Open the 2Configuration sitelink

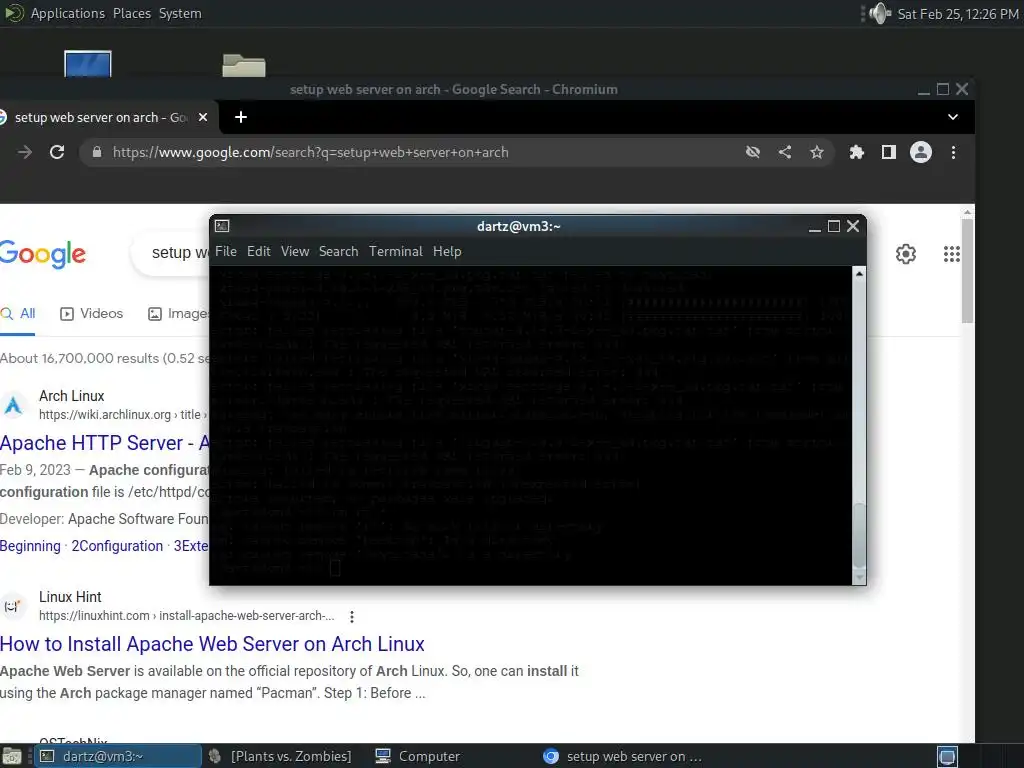click(x=118, y=546)
